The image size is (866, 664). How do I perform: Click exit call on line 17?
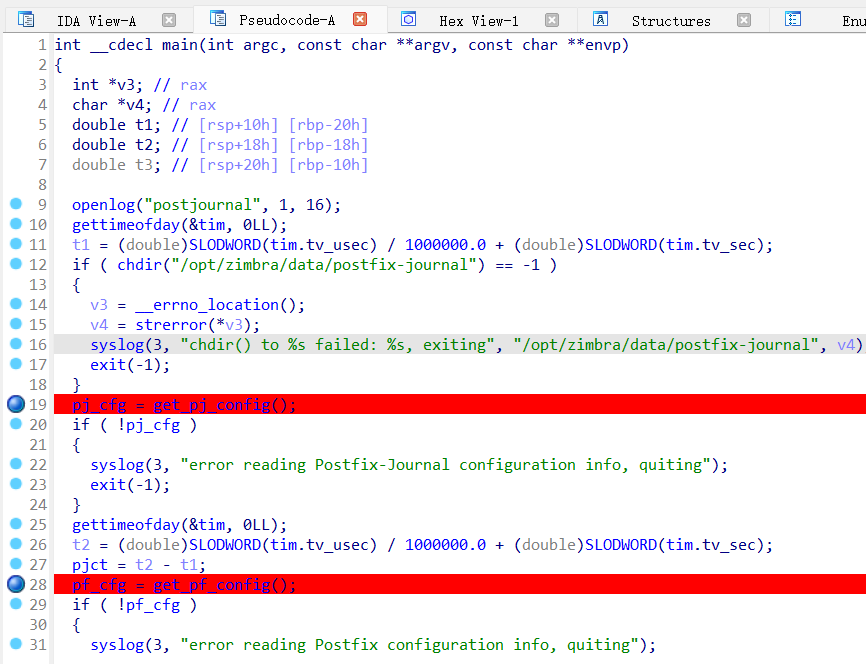tap(108, 365)
